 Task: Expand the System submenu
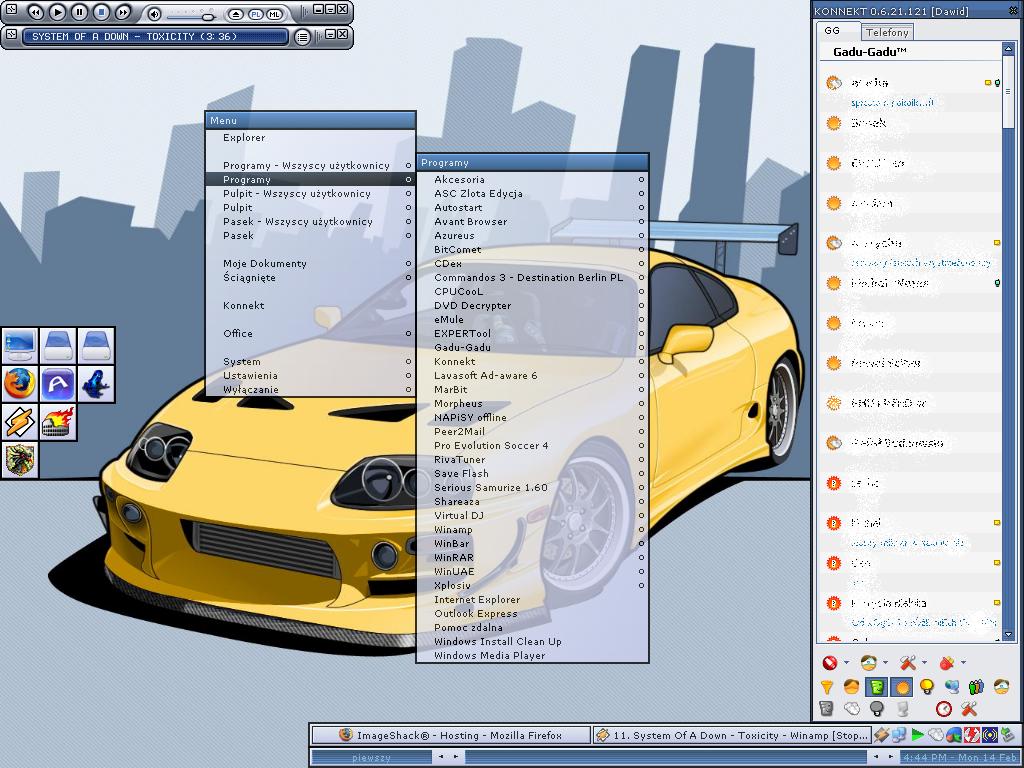click(310, 362)
